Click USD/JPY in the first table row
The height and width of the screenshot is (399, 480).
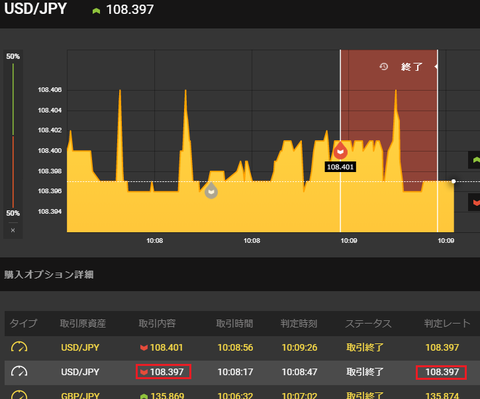coord(80,348)
